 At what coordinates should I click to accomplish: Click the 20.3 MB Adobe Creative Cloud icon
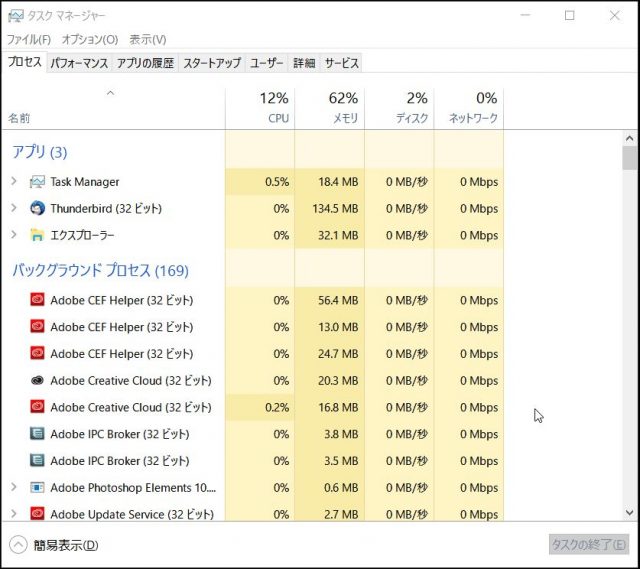click(x=38, y=381)
